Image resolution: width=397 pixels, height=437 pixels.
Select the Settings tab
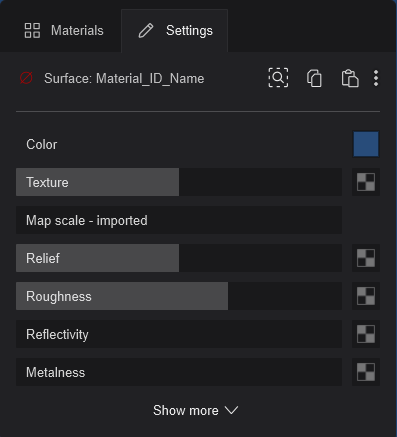175,31
